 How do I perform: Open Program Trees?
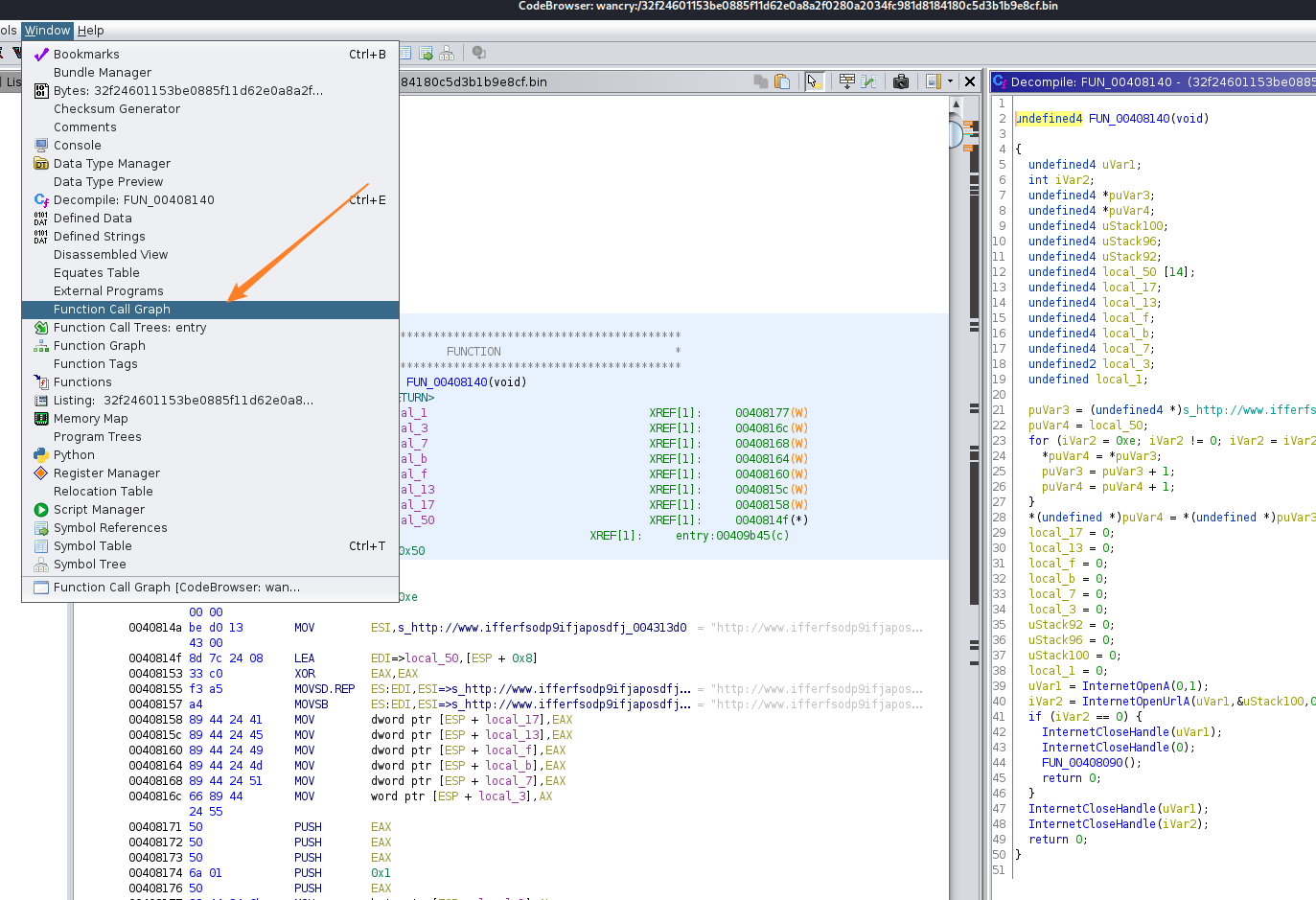pos(210,437)
